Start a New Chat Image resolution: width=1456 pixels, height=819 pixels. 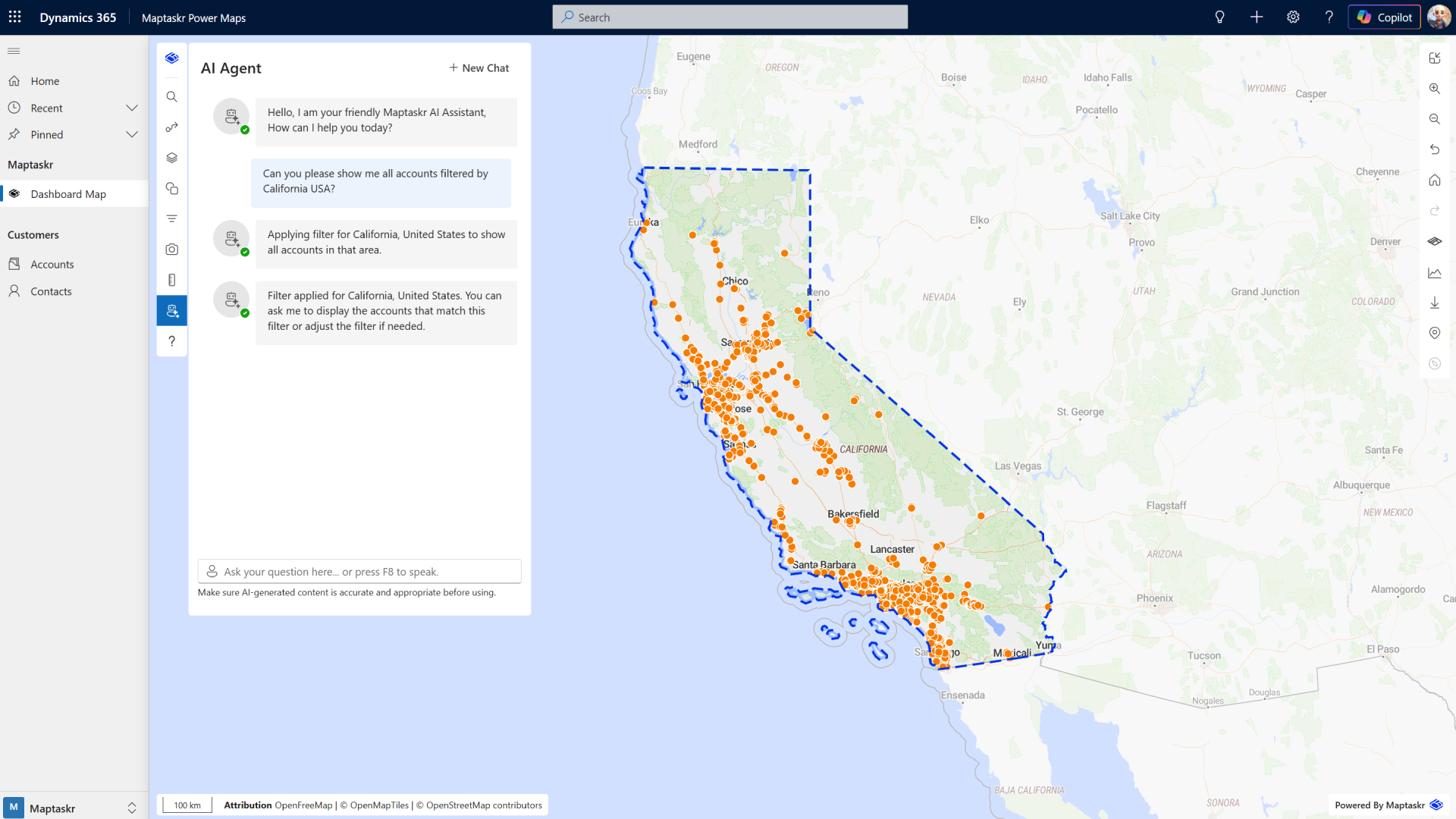coord(479,68)
